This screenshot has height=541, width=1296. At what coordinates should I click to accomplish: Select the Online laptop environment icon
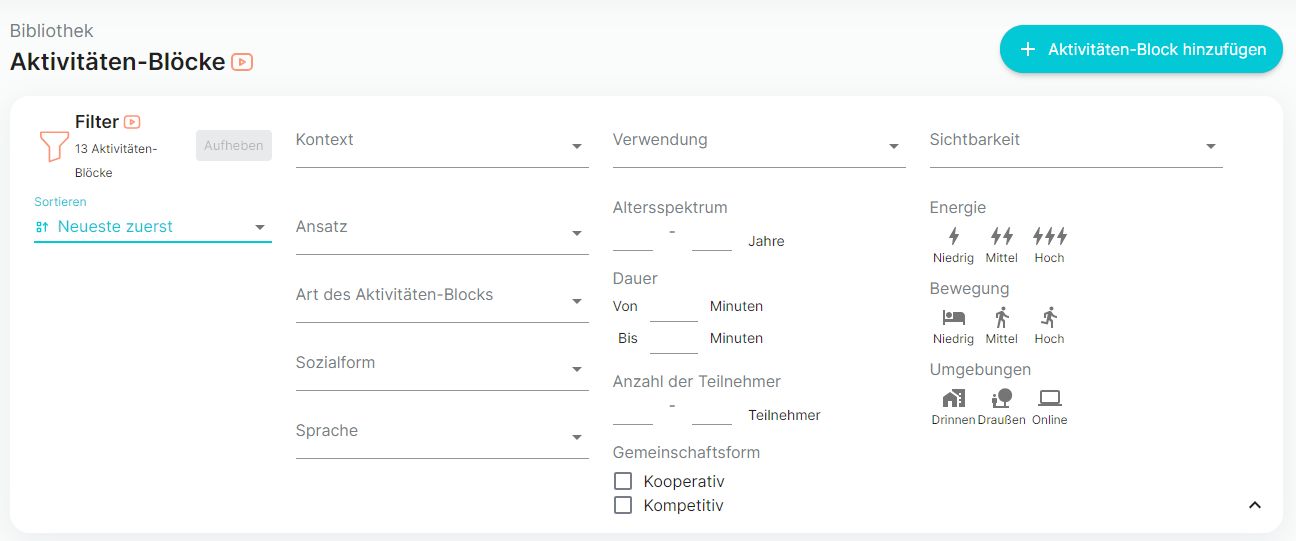[x=1049, y=398]
